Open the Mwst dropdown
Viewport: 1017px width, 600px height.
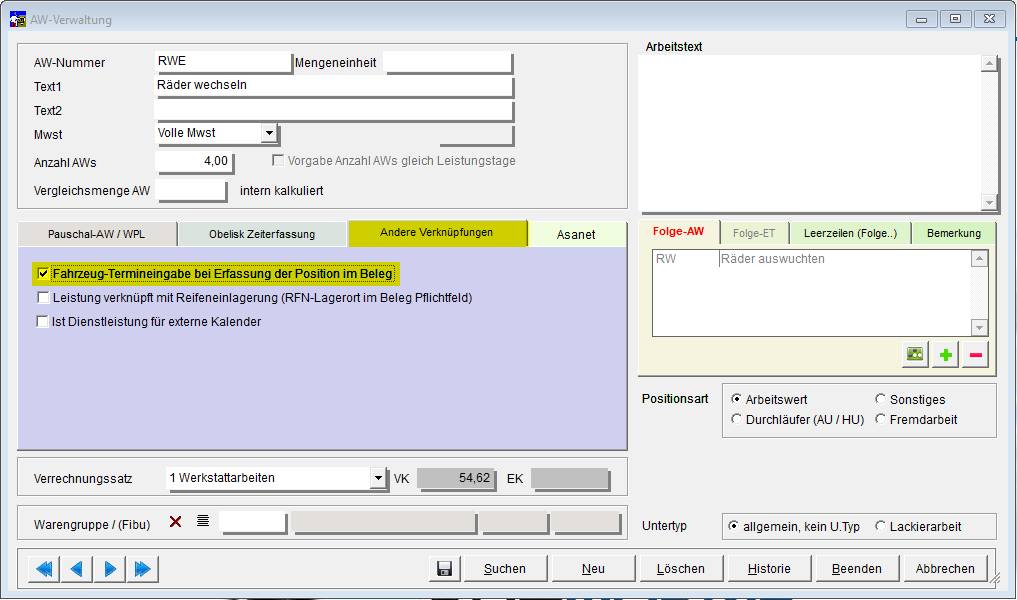tap(268, 133)
